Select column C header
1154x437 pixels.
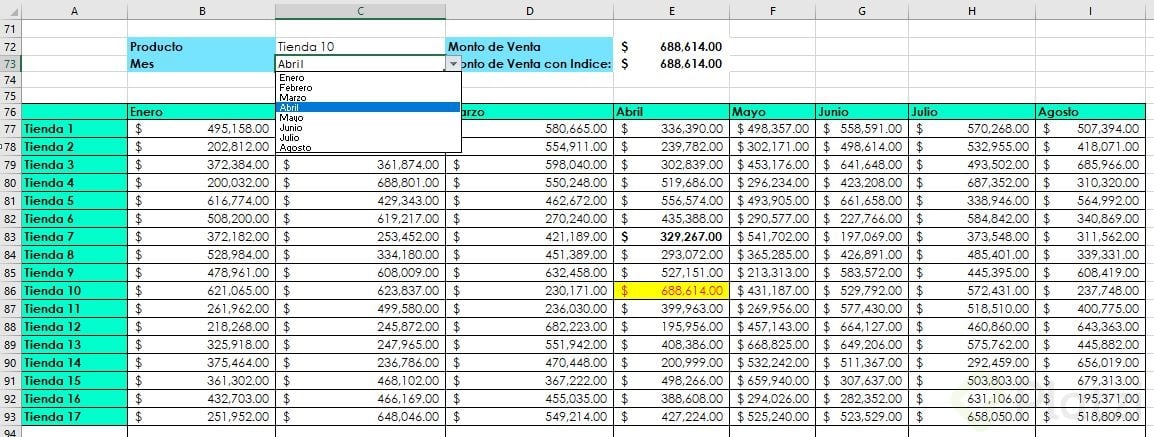361,10
